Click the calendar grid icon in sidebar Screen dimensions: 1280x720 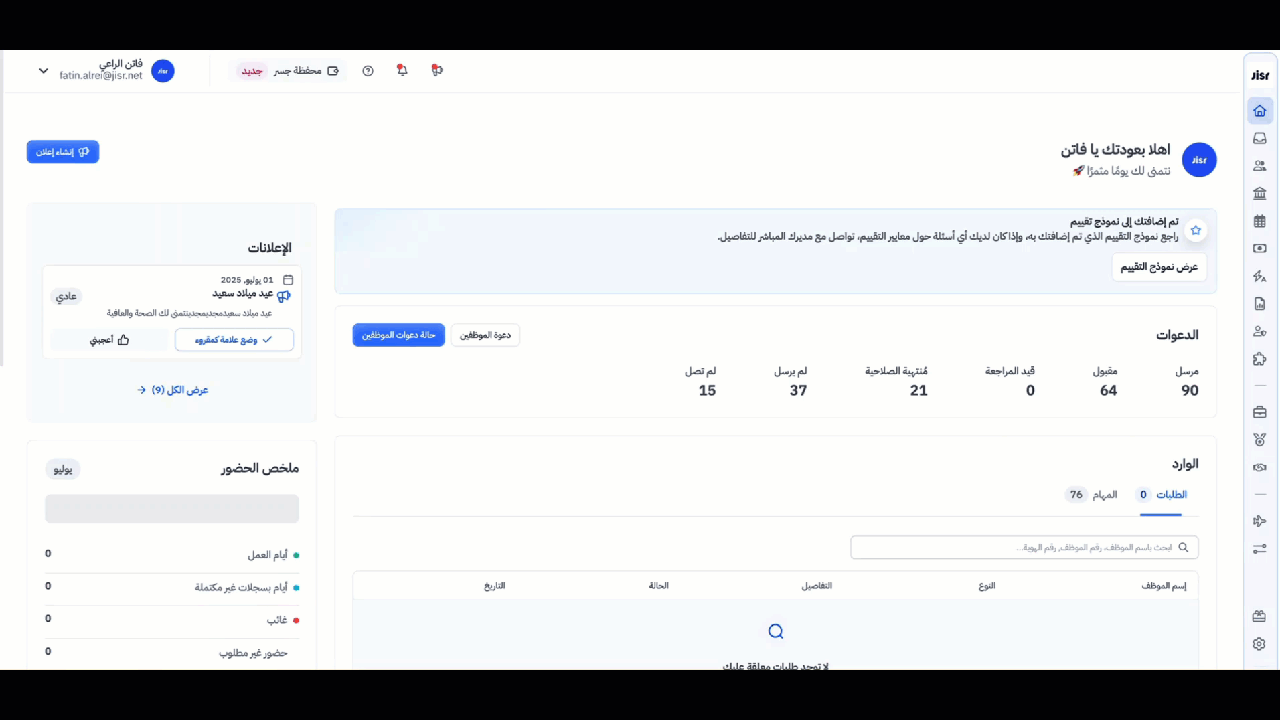coord(1259,221)
